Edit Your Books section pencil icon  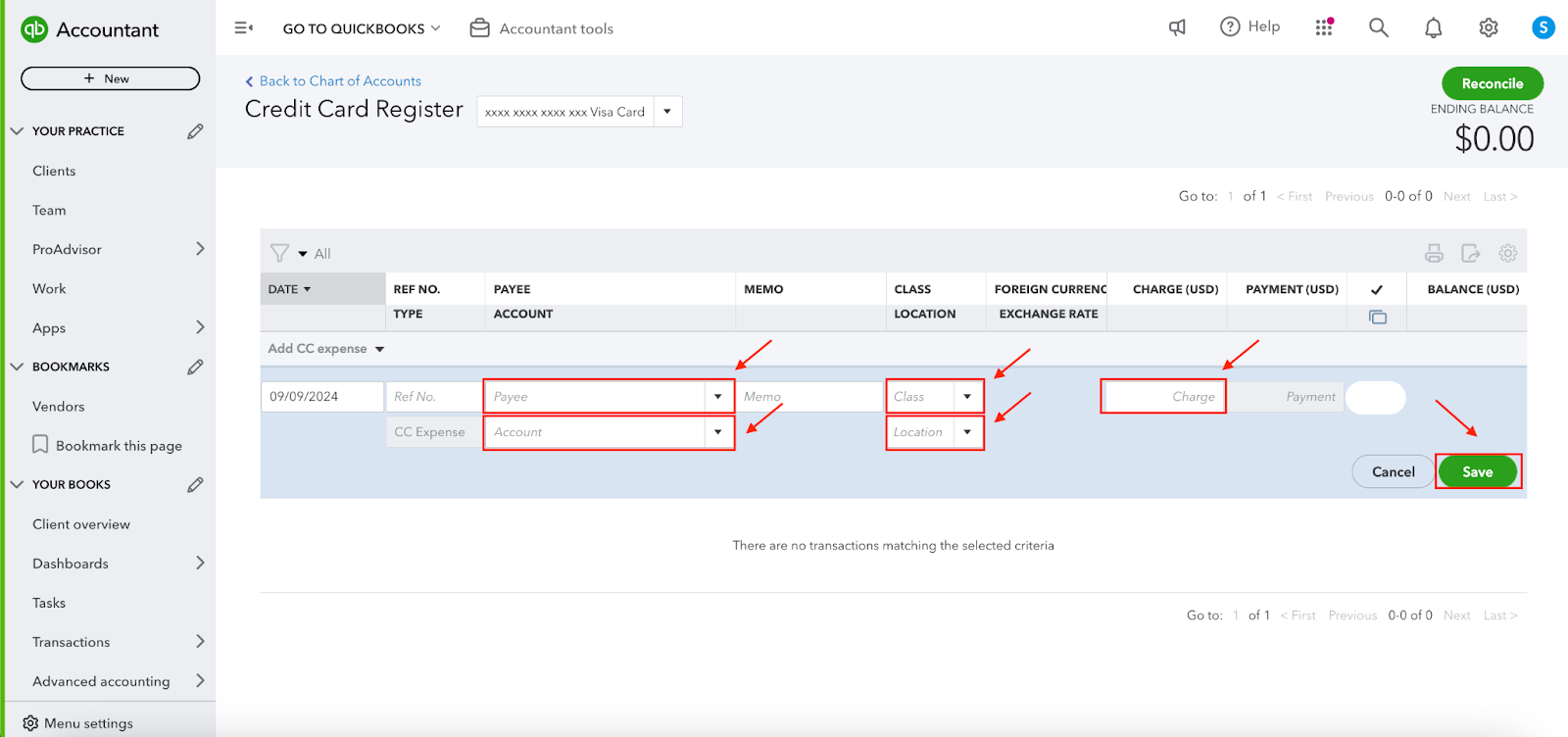pyautogui.click(x=195, y=484)
